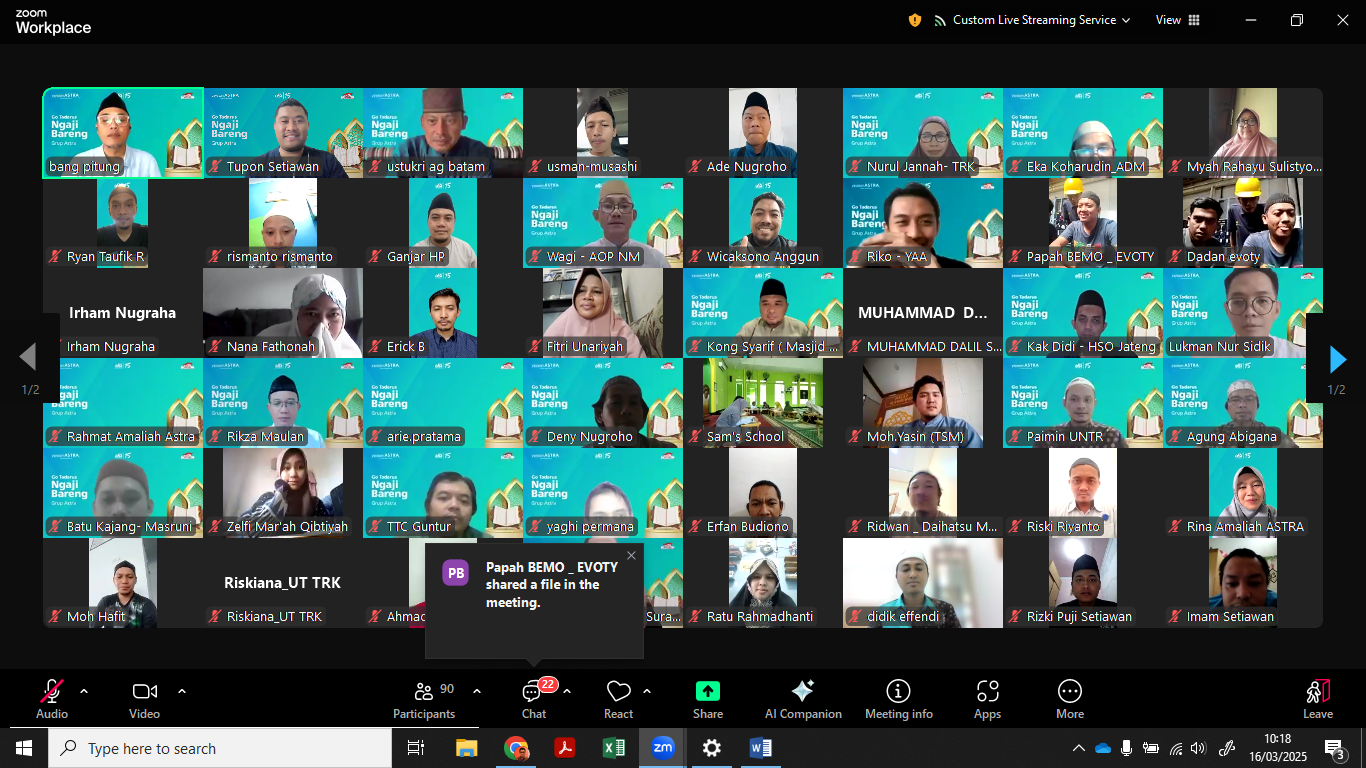
Task: Click the Leave meeting button
Action: 1317,699
